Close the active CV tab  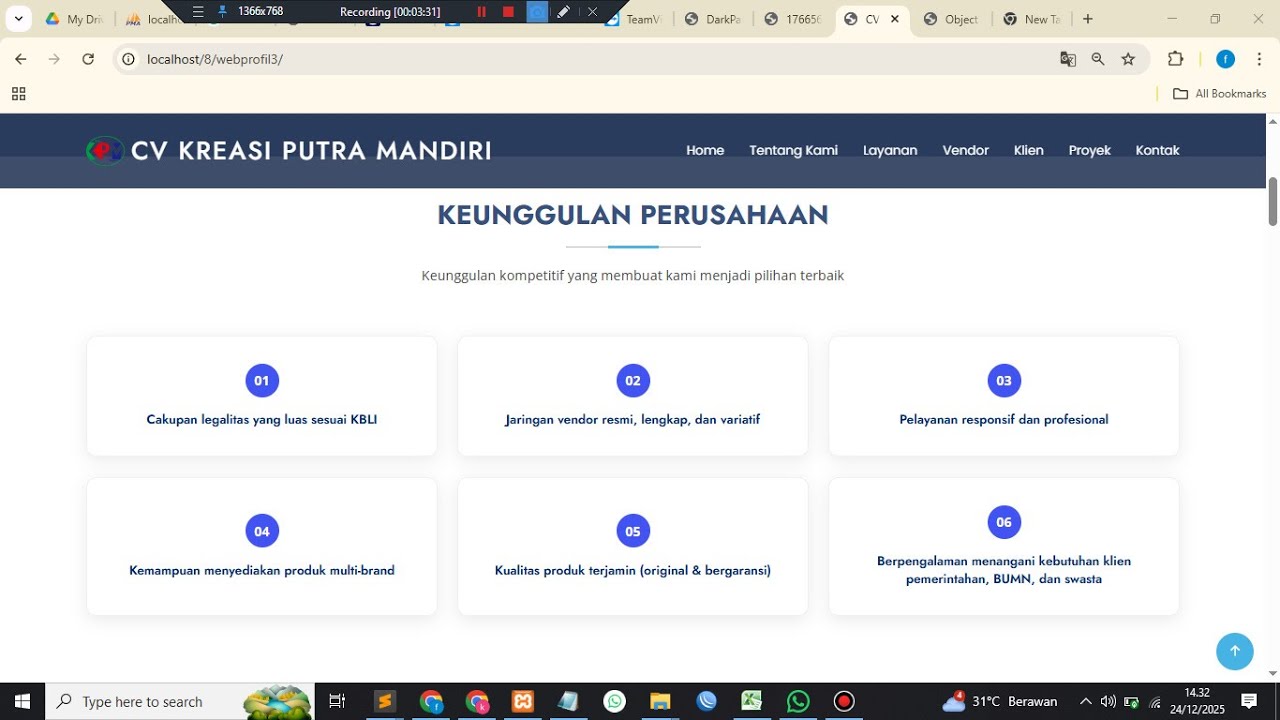[x=894, y=19]
